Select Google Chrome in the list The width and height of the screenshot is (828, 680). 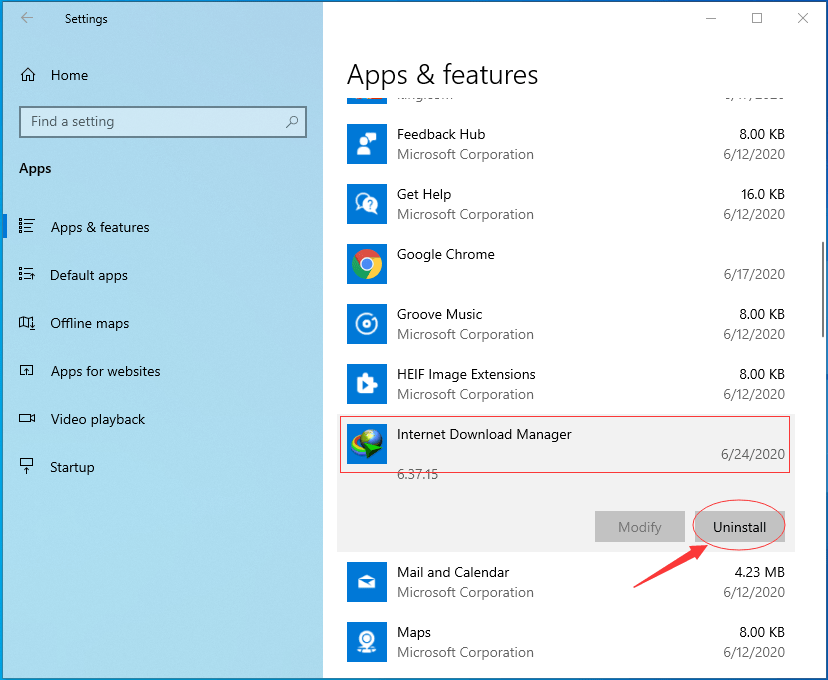pos(446,254)
